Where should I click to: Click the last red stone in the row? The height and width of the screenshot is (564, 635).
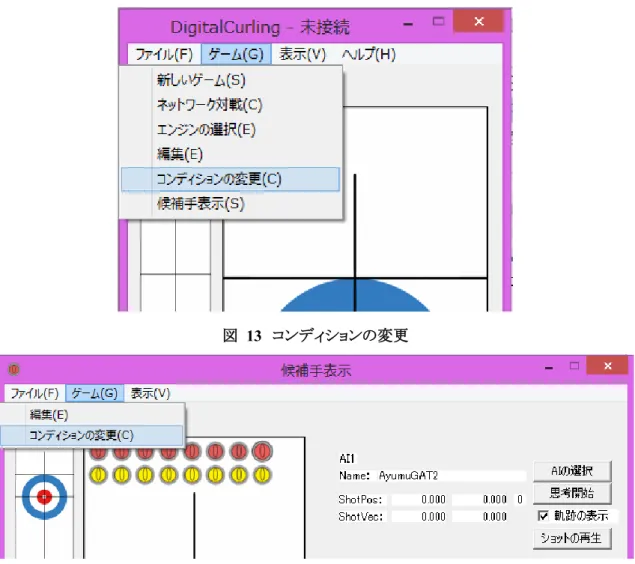tap(262, 451)
